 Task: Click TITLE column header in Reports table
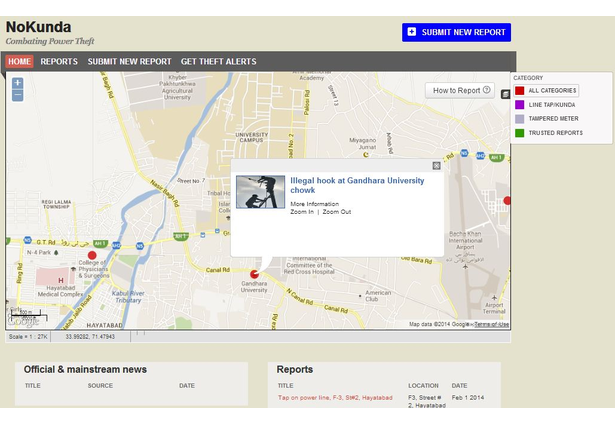pyautogui.click(x=285, y=386)
